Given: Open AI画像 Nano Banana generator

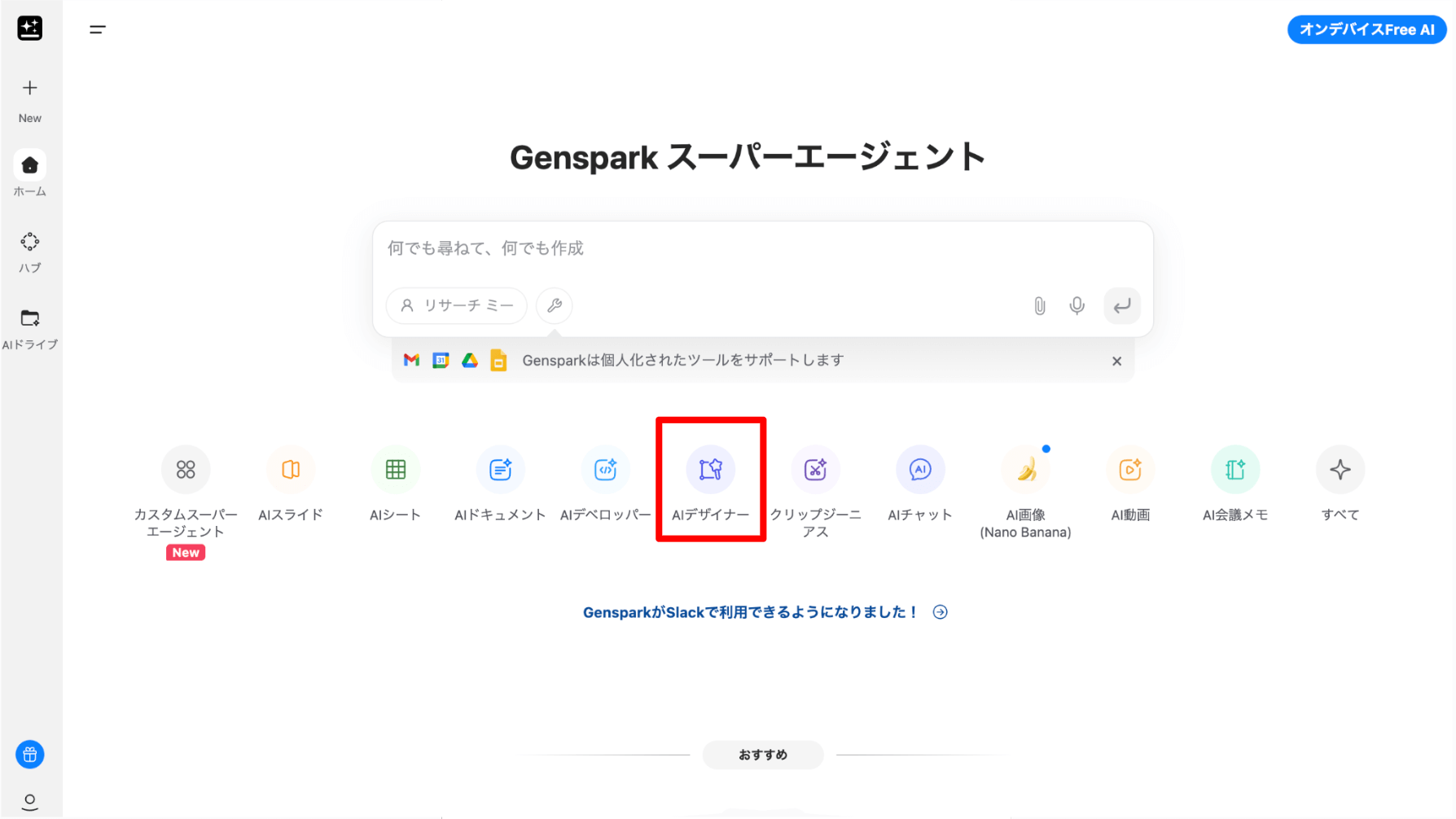Looking at the screenshot, I should [x=1025, y=470].
